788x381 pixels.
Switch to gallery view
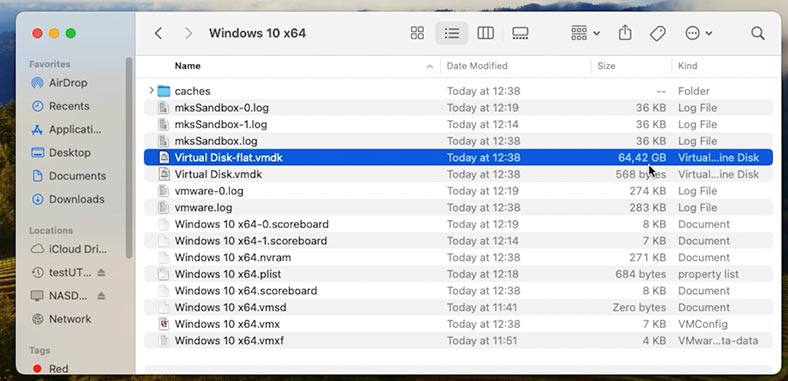[520, 33]
